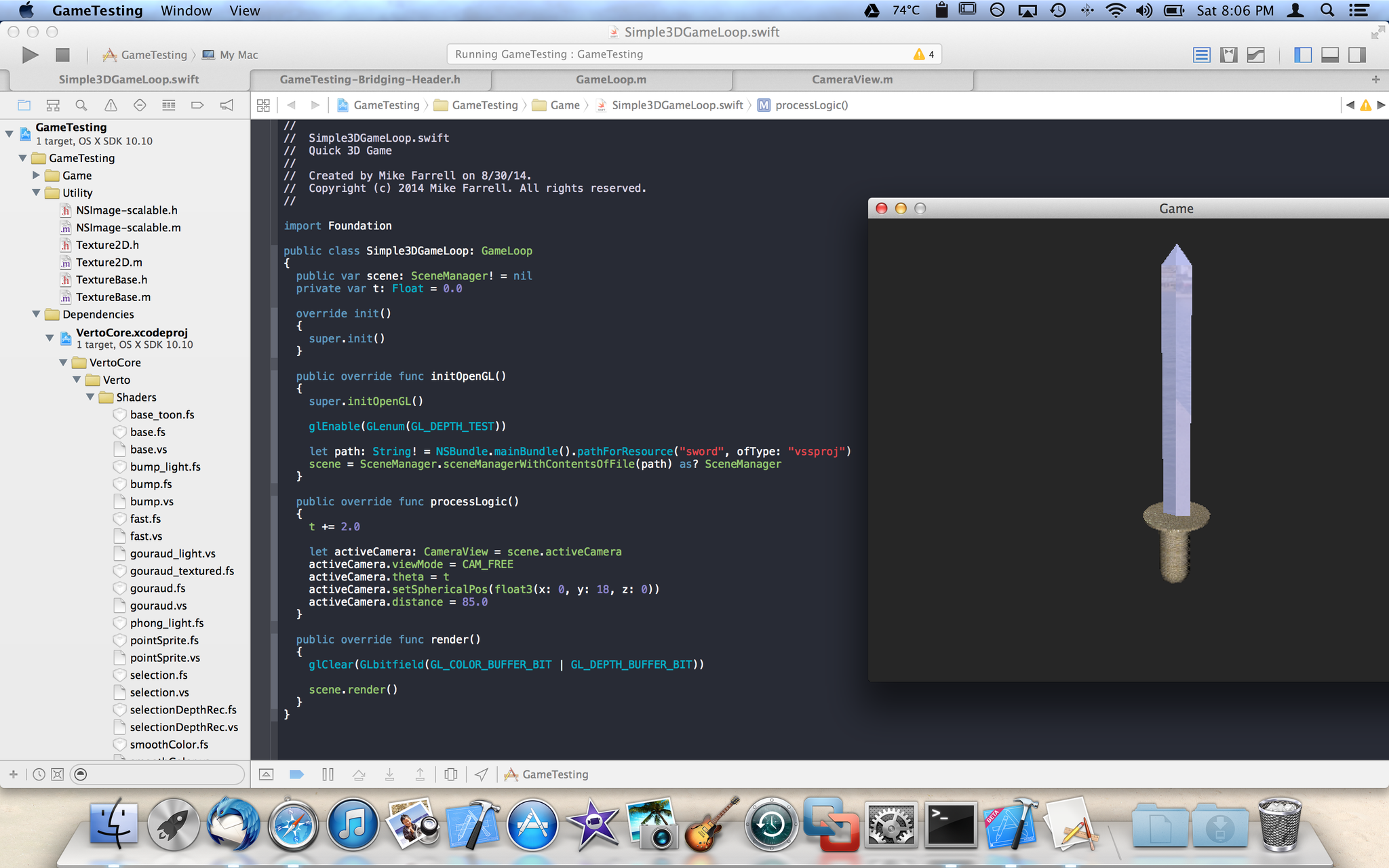Screen dimensions: 1389x868
Task: Open selectionDepthRec.vs shader file
Action: pyautogui.click(x=184, y=727)
